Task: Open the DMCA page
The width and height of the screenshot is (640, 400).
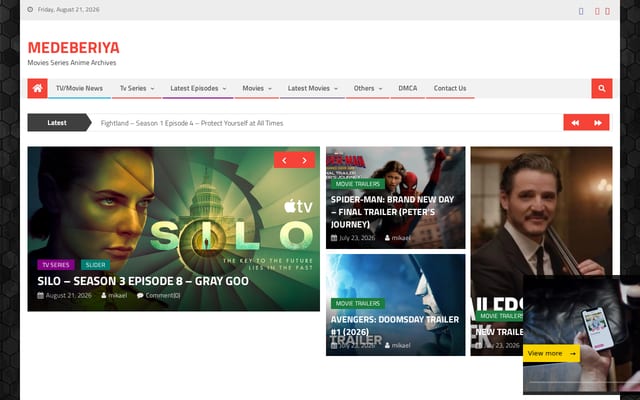Action: (408, 88)
